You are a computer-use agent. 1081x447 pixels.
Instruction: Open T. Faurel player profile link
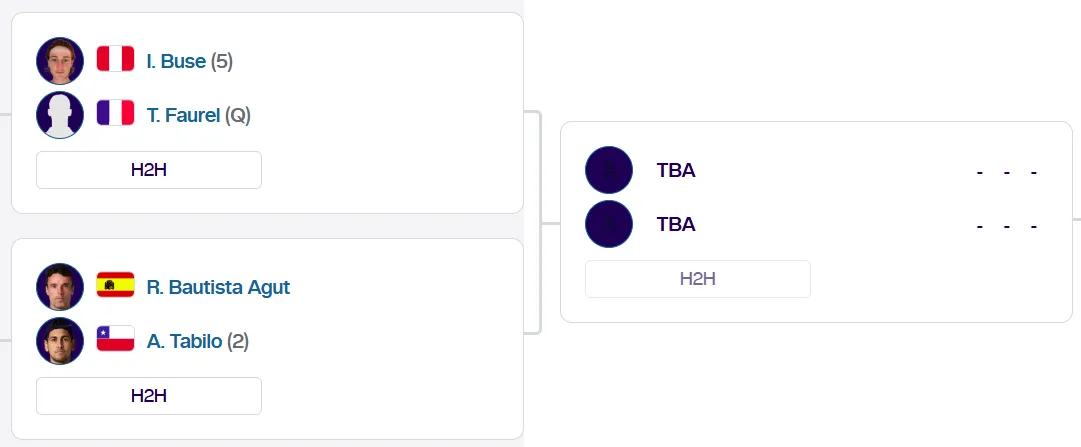tap(183, 115)
